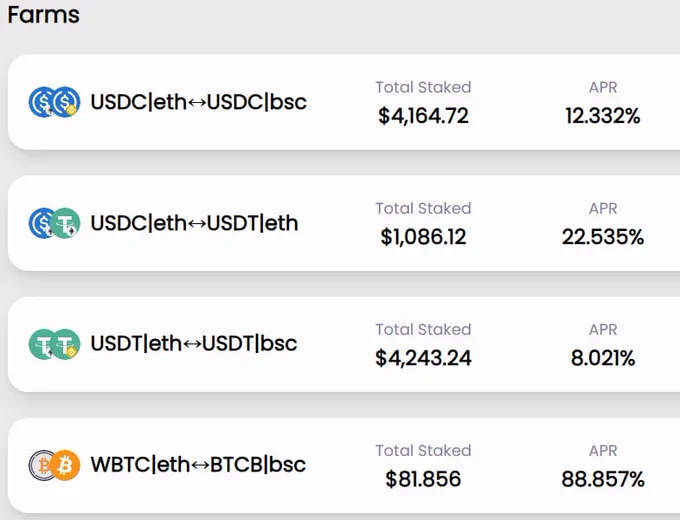Click the USDT eth icon in USDC↔USDT farm
This screenshot has height=520, width=680.
[65, 223]
